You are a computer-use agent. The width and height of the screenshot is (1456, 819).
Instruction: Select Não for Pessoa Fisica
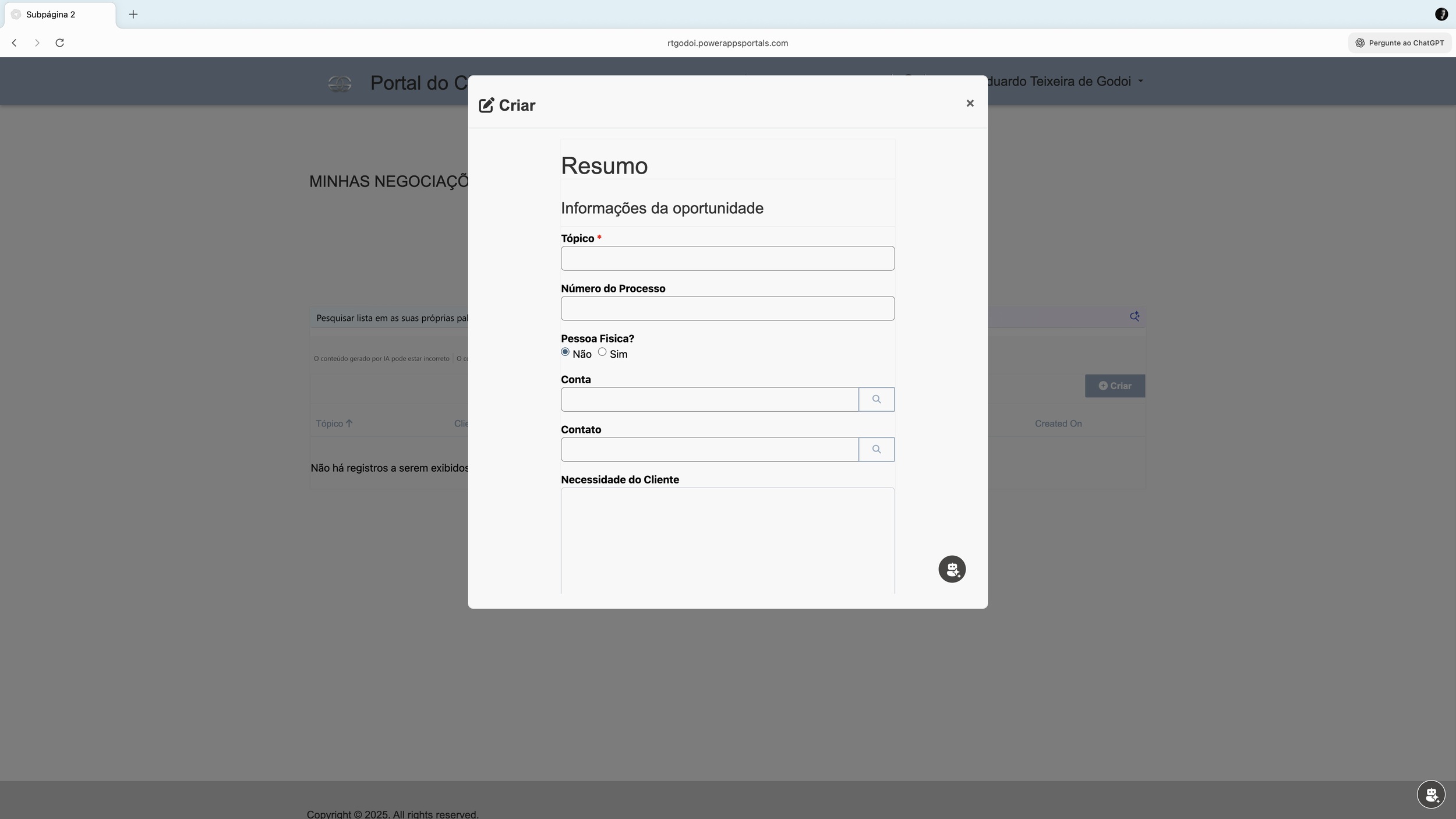(565, 352)
